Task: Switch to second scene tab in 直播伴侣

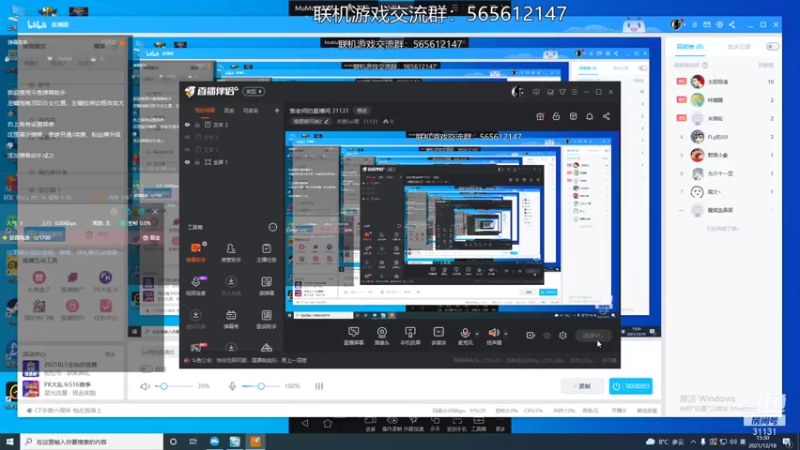Action: coord(229,110)
